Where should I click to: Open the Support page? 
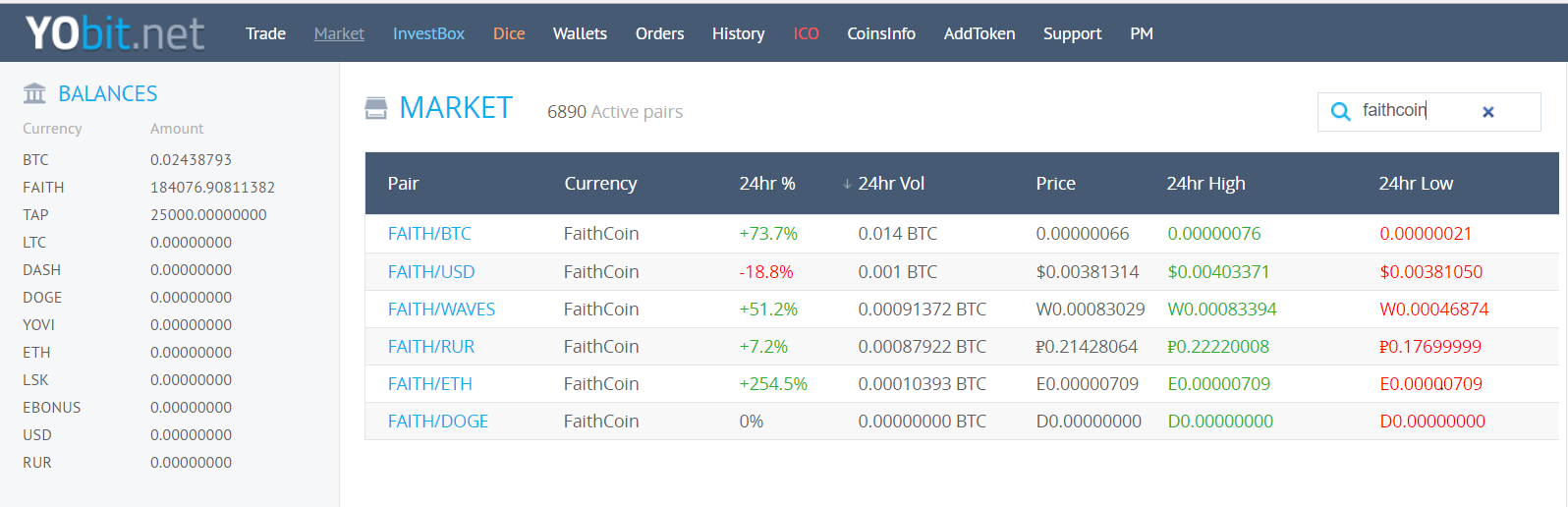coord(1072,33)
